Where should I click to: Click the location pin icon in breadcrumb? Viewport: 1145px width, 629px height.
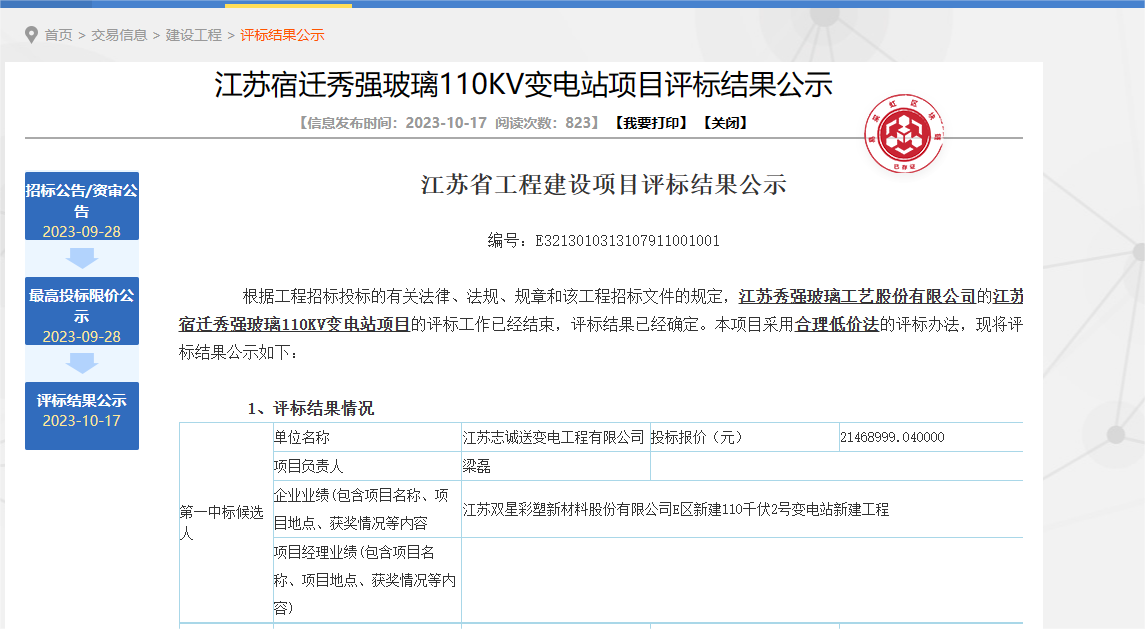coord(31,35)
